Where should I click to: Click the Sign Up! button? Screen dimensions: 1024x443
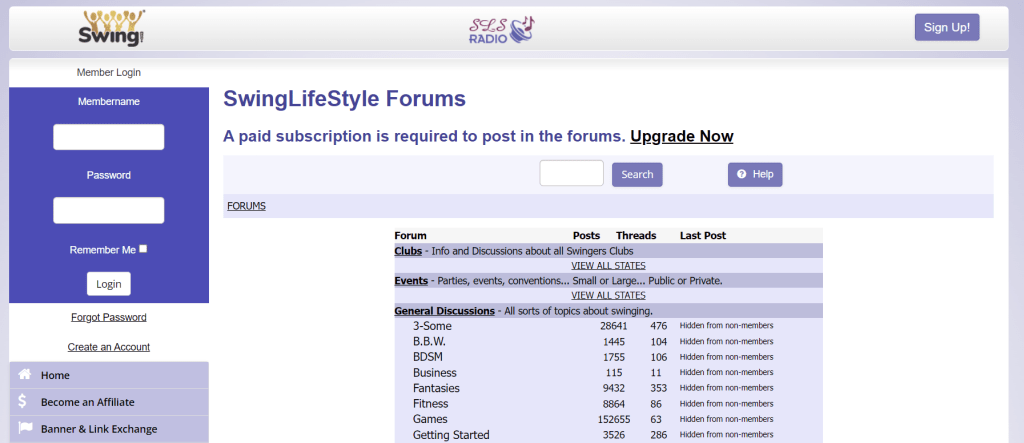pos(947,27)
